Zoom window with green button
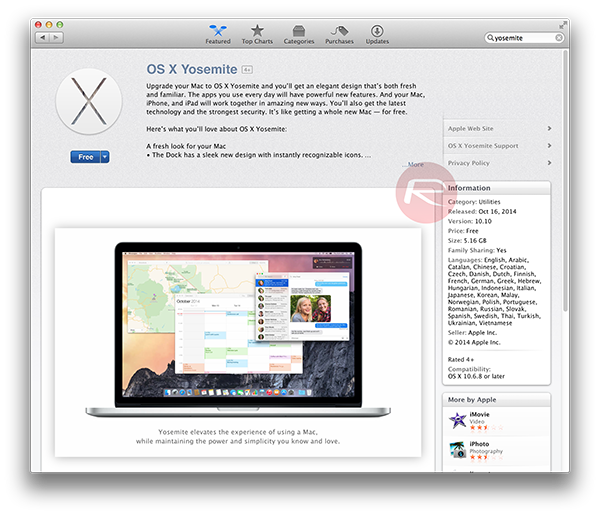Viewport: 600px width, 515px height. click(60, 24)
